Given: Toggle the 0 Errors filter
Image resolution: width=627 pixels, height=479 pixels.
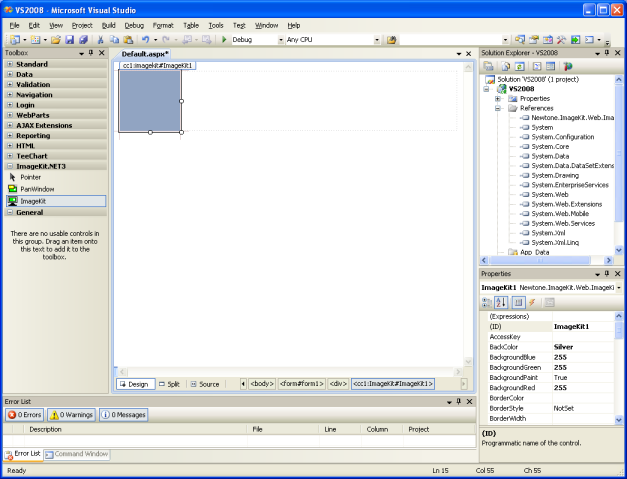Looking at the screenshot, I should point(25,415).
